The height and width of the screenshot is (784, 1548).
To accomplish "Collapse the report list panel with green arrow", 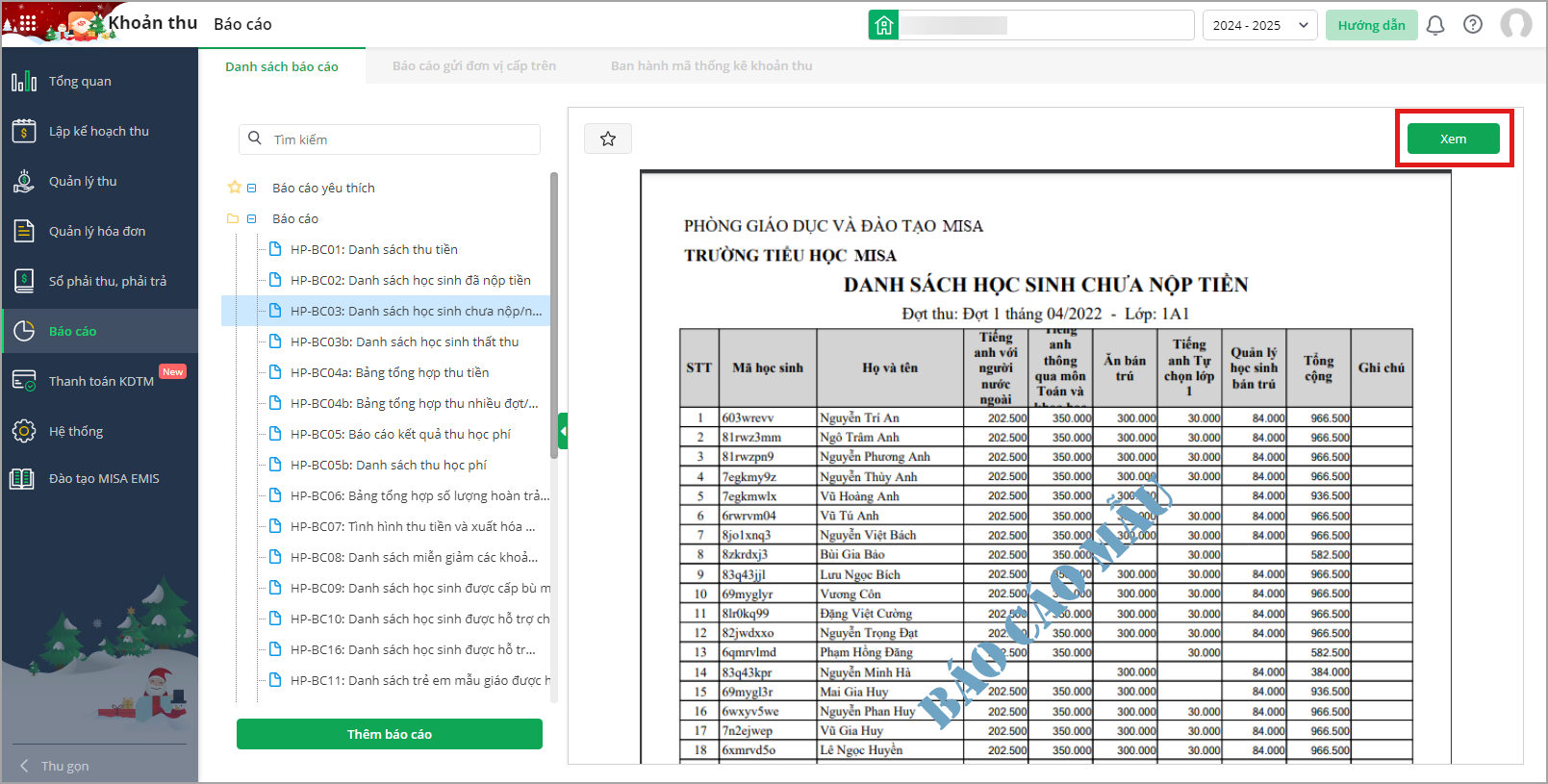I will coord(563,432).
